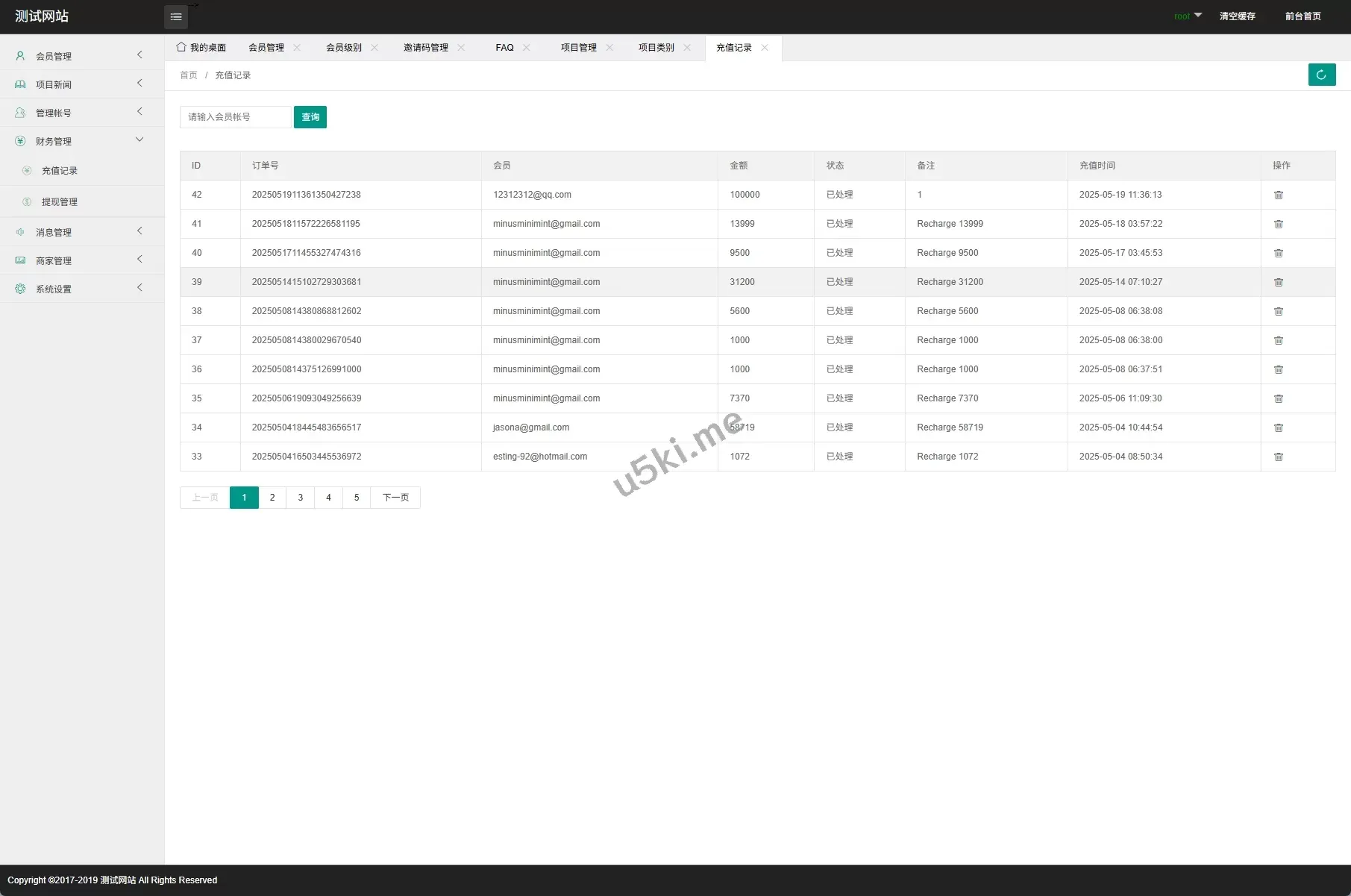Delete the record with ID 42
Viewport: 1351px width, 896px height.
(1278, 195)
